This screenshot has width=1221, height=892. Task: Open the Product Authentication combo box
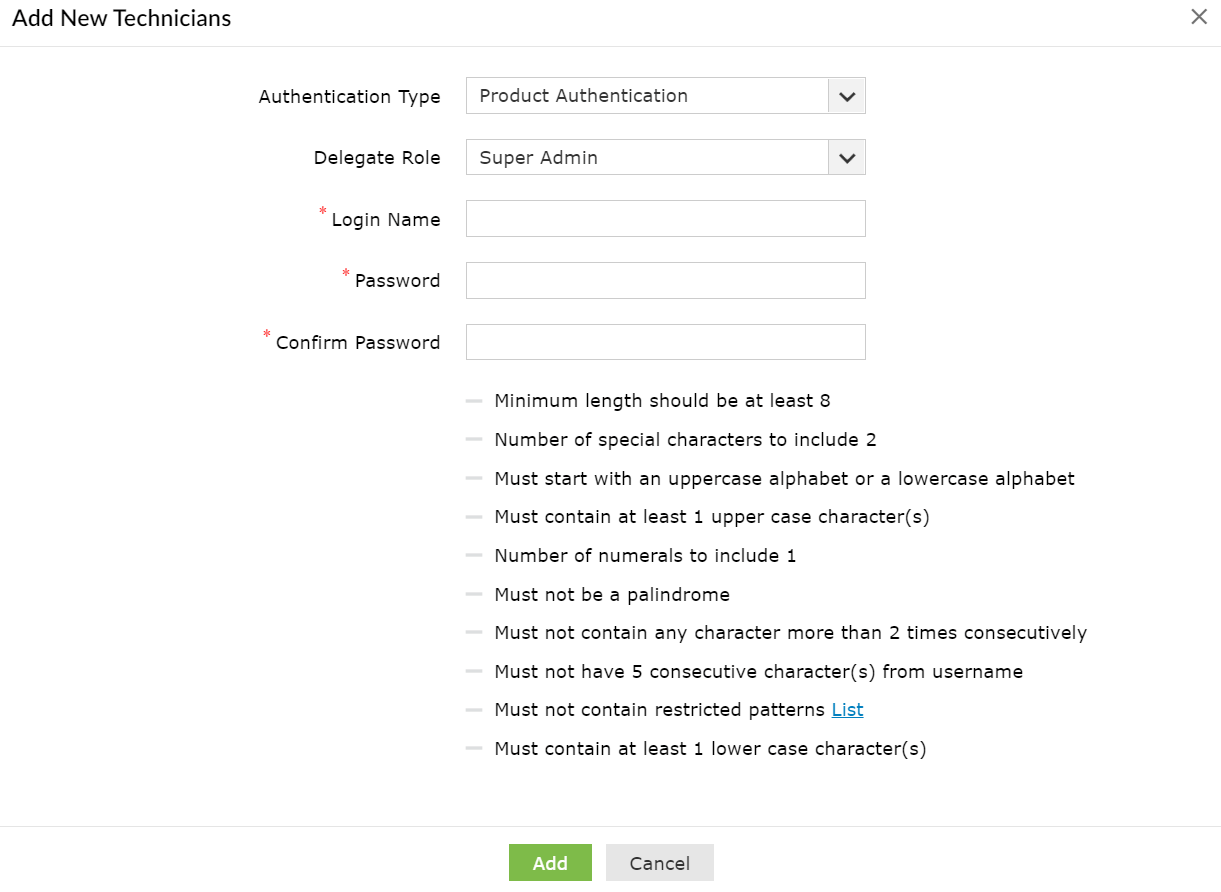[647, 97]
